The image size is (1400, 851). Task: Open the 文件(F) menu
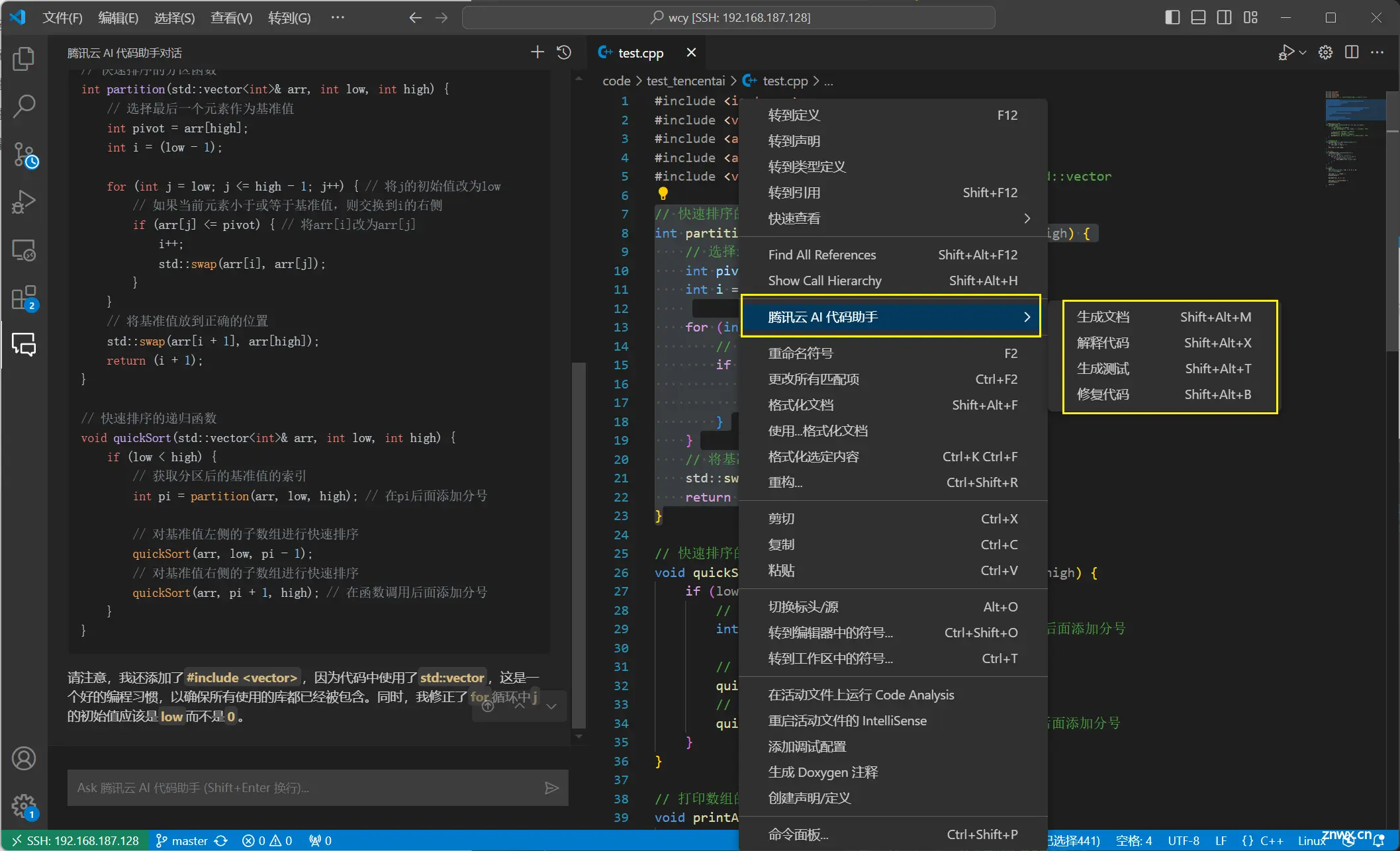click(62, 18)
